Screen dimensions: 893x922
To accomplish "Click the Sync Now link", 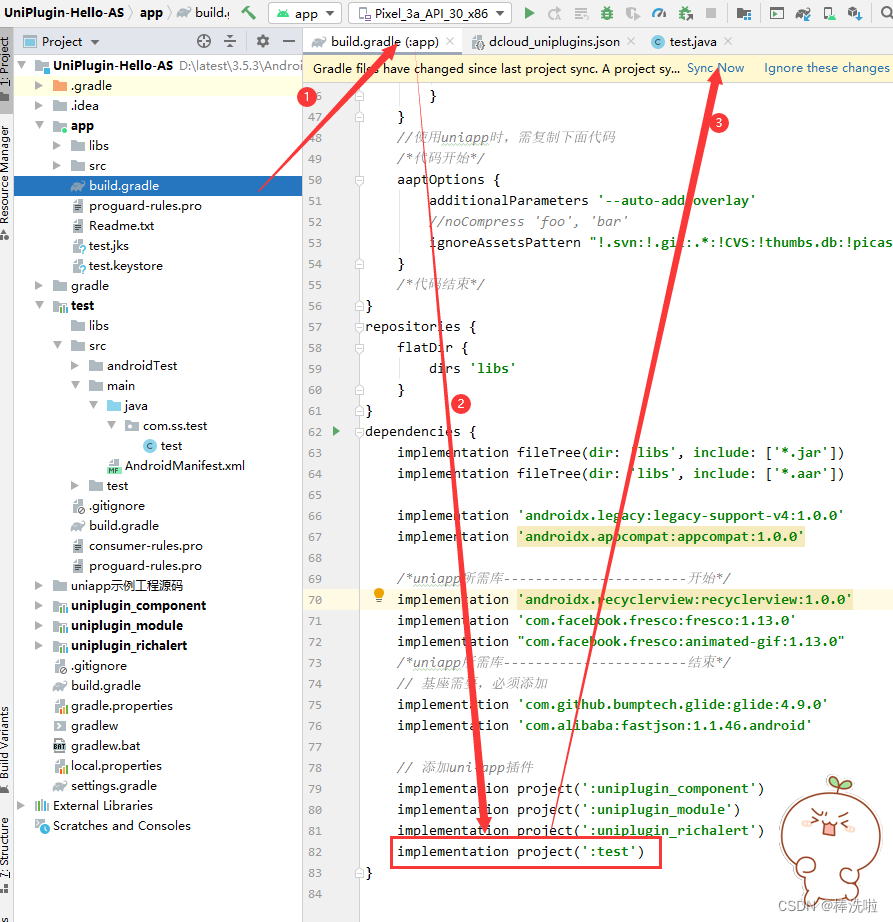I will [715, 68].
